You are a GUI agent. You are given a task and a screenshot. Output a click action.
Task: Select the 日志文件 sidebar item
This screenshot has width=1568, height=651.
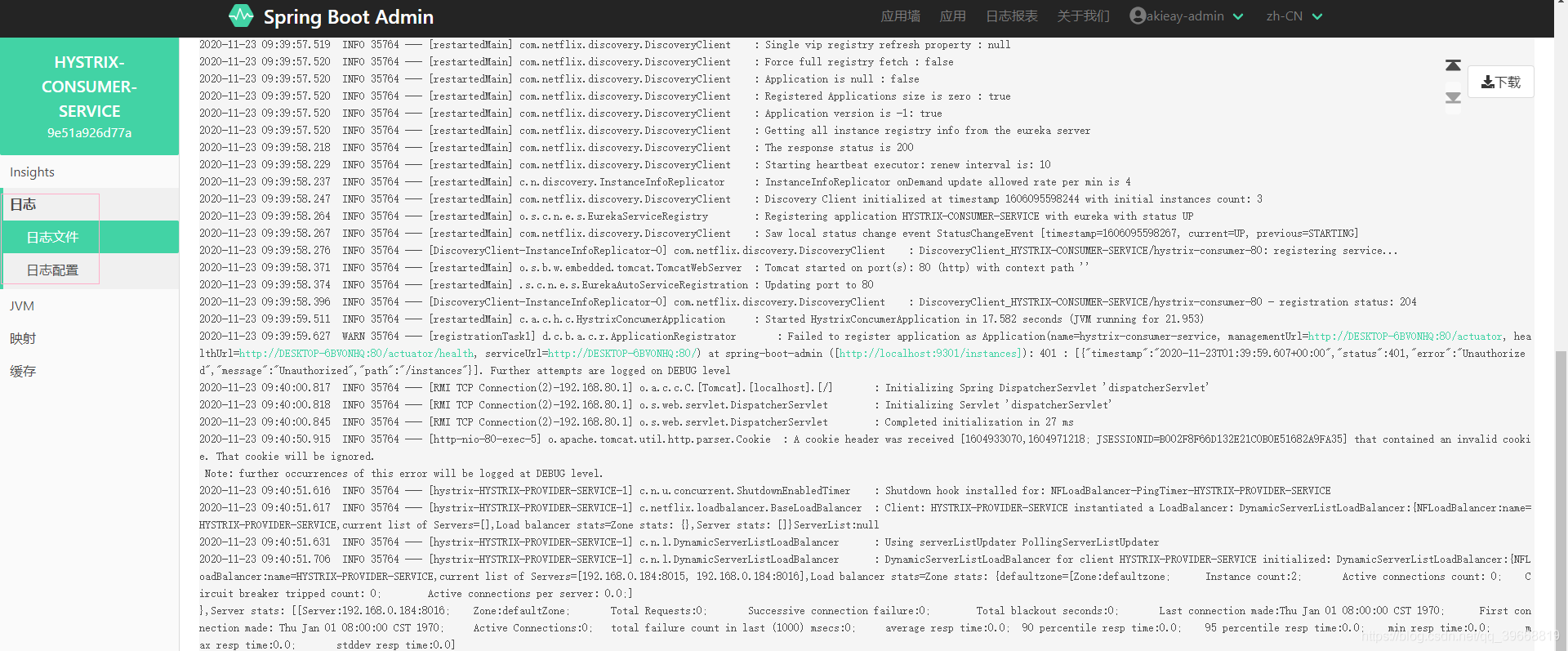tap(89, 237)
